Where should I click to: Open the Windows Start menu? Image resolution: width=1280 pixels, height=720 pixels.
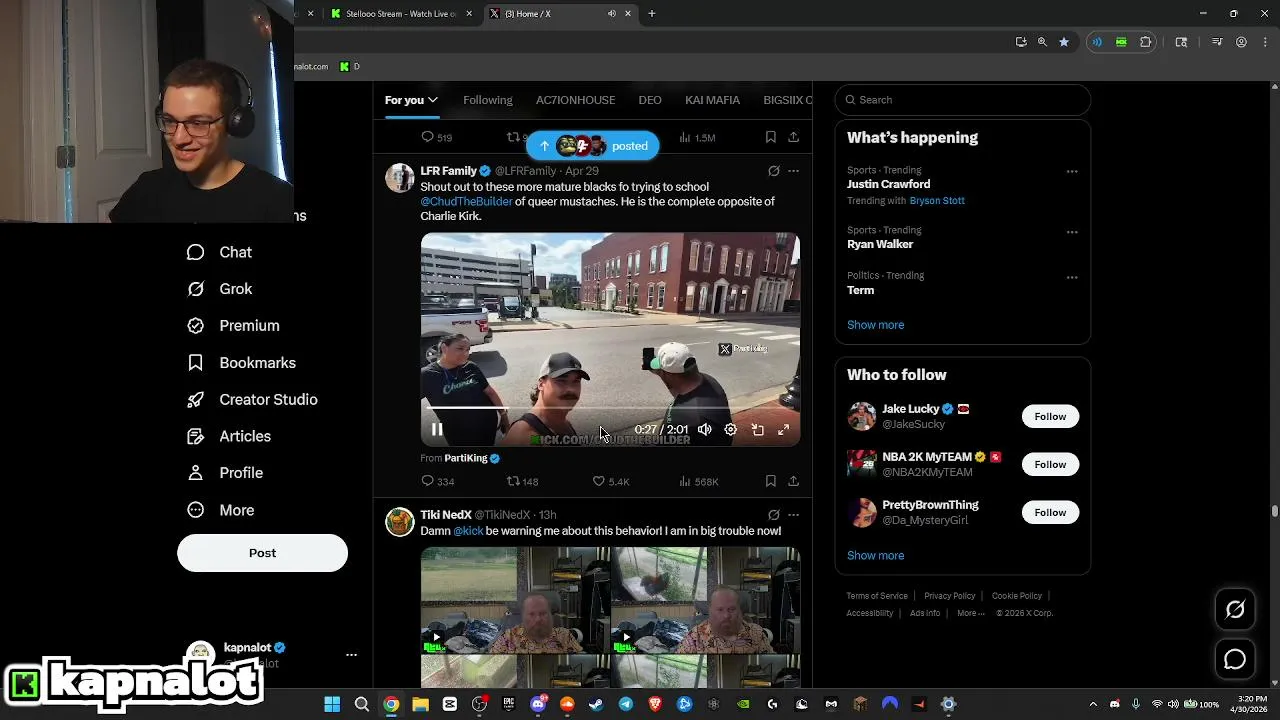pyautogui.click(x=332, y=704)
